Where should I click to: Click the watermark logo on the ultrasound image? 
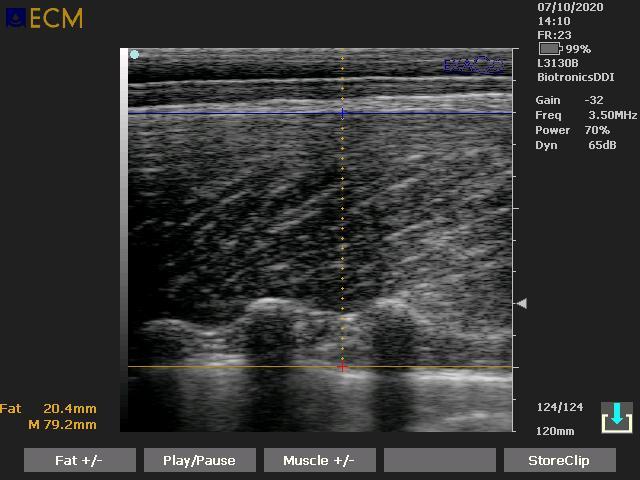(473, 66)
